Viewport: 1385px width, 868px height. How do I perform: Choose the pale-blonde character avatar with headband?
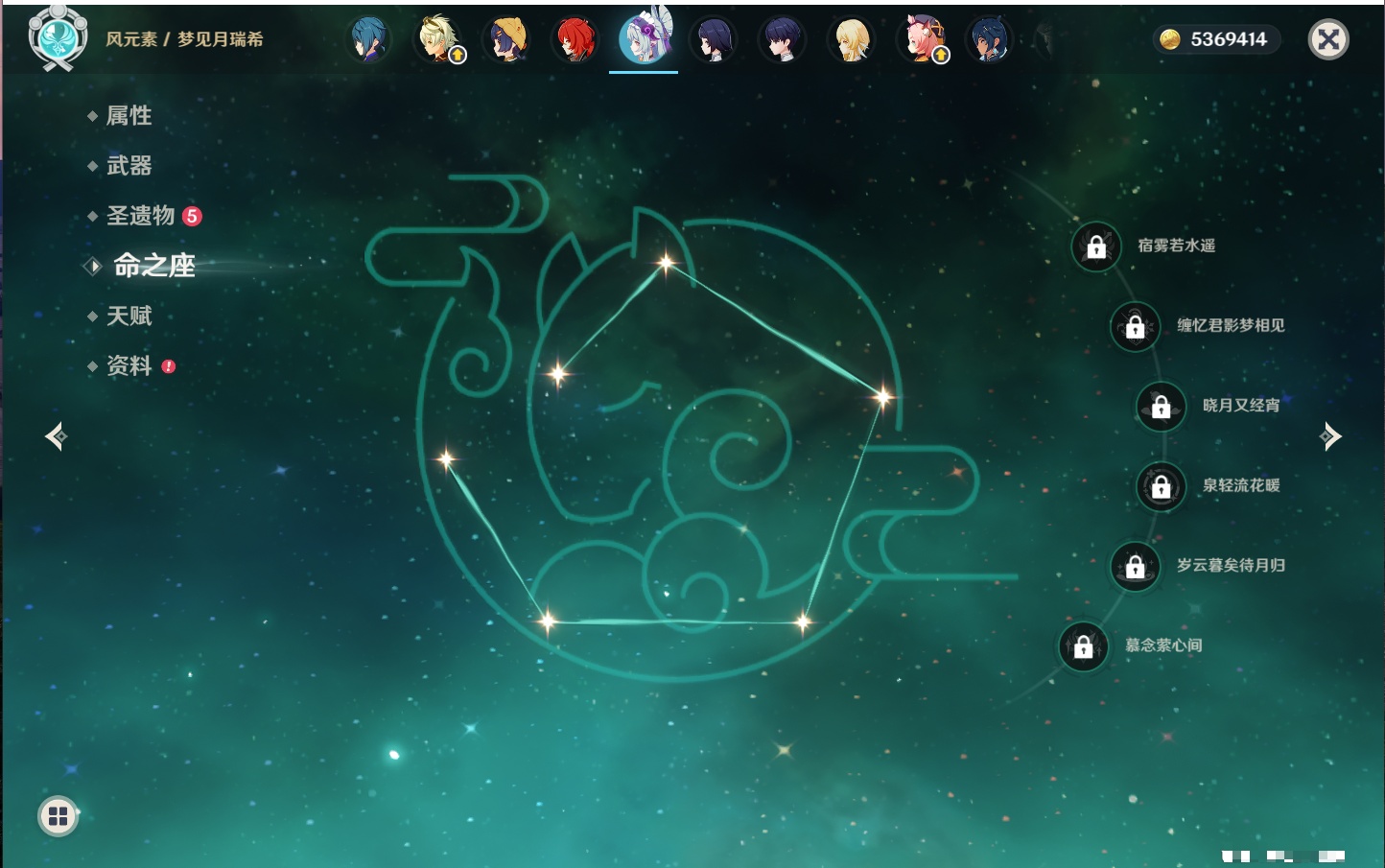(x=437, y=40)
